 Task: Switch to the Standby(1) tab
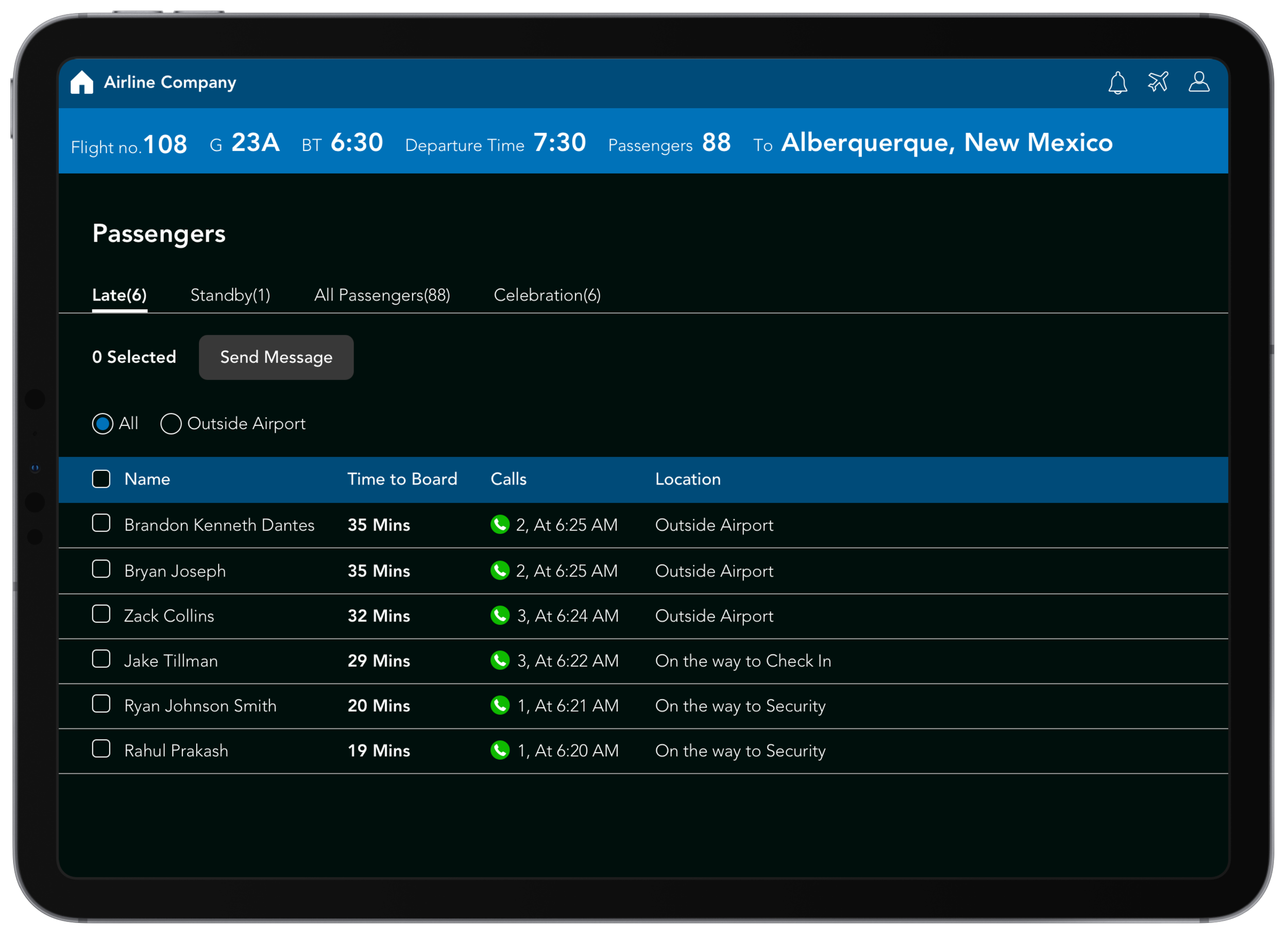click(230, 295)
